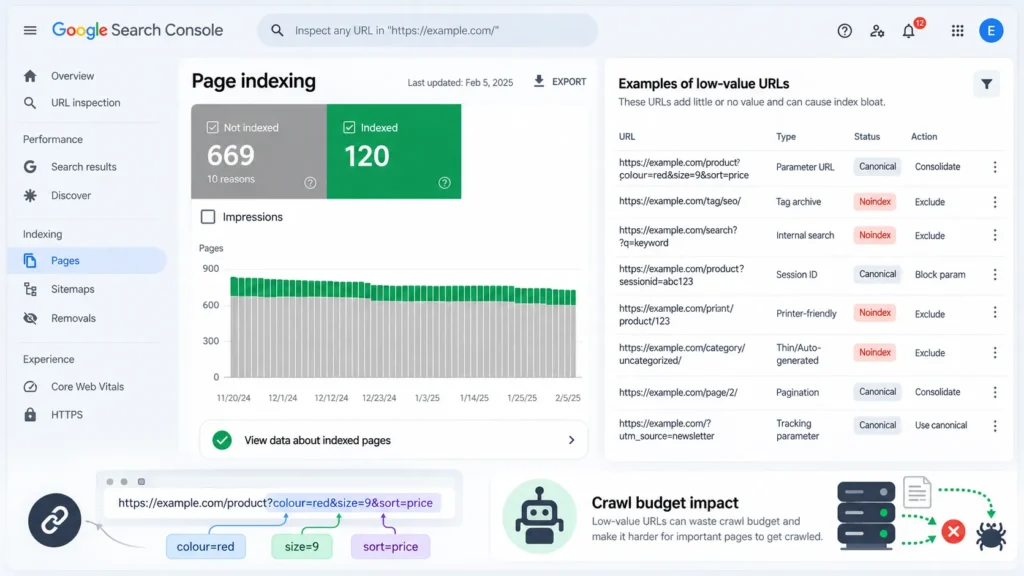Screen dimensions: 1024x576
Task: Click the crawl budget robot icon
Action: pyautogui.click(x=539, y=516)
